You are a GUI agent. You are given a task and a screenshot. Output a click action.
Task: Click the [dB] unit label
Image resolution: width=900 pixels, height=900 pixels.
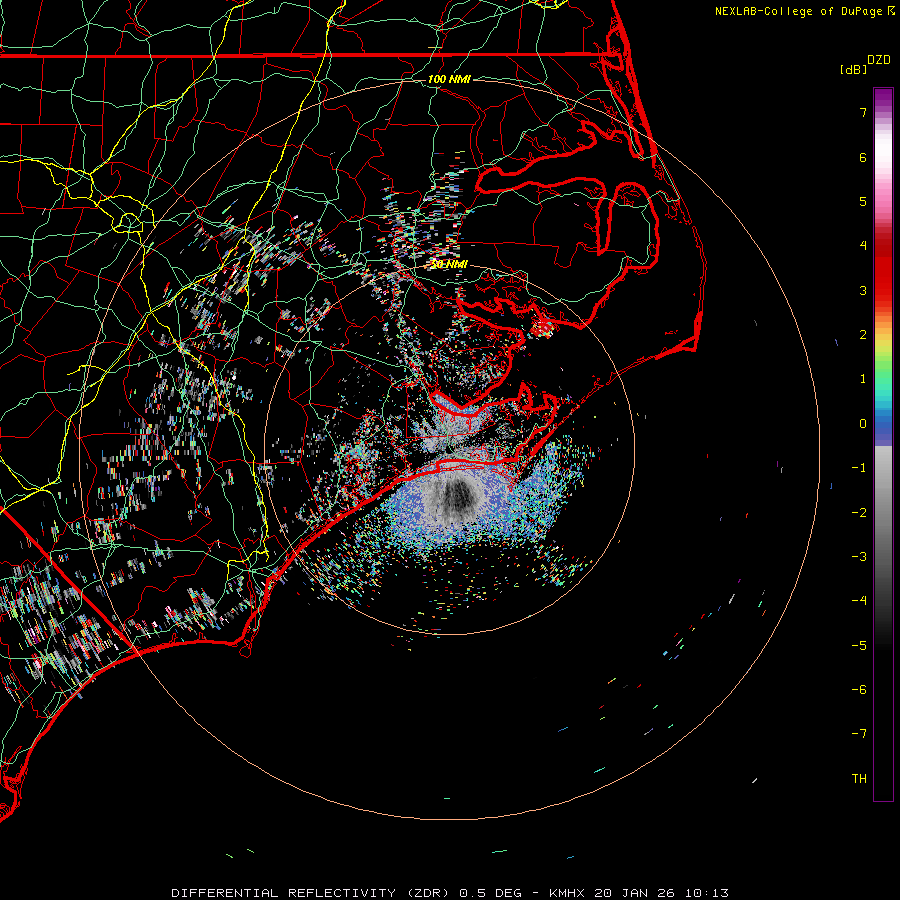pos(853,69)
